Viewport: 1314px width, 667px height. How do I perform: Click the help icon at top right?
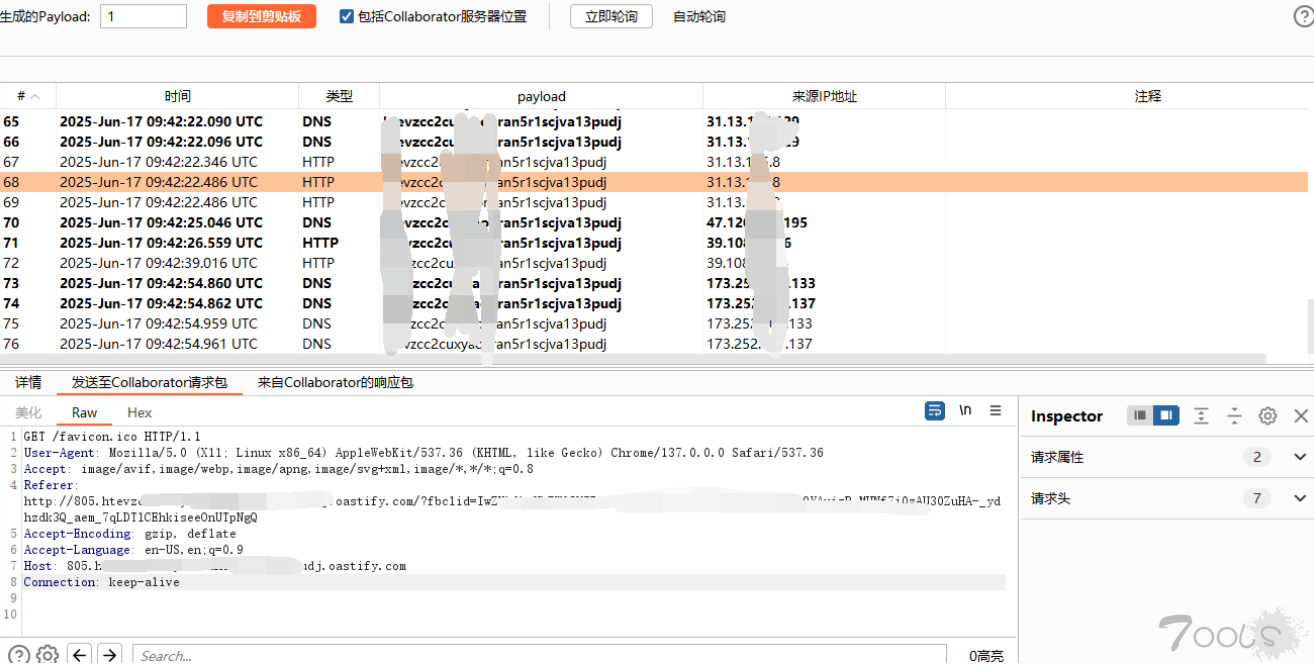(1303, 17)
